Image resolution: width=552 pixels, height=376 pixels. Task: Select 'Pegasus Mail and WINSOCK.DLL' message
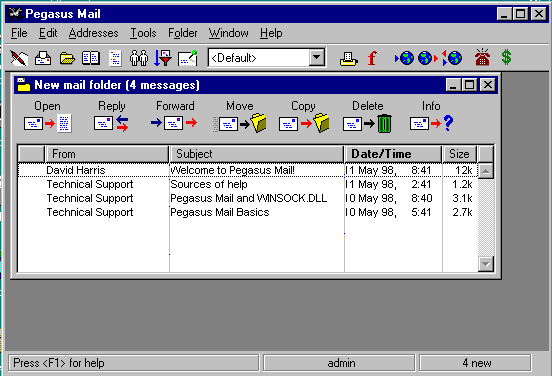pos(248,198)
